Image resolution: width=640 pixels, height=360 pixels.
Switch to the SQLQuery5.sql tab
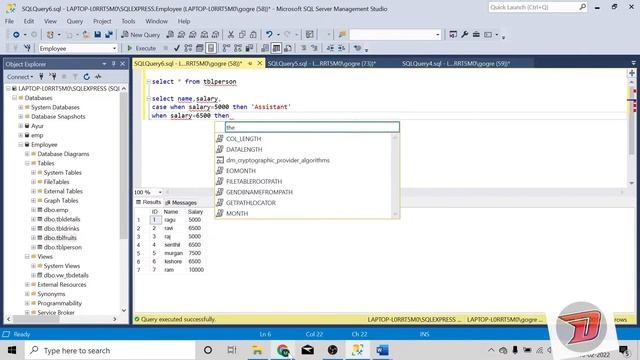point(322,64)
